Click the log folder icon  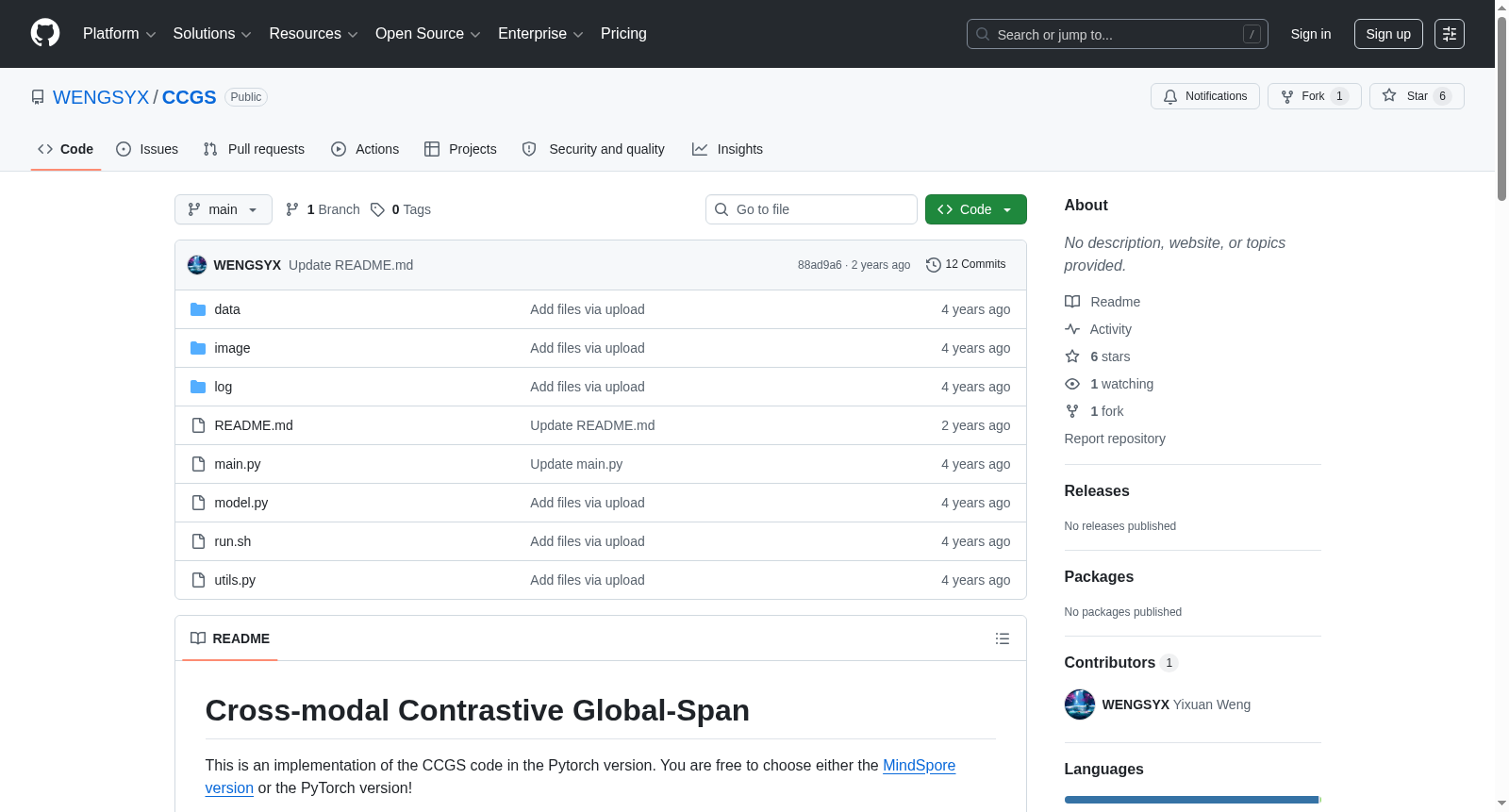point(198,387)
